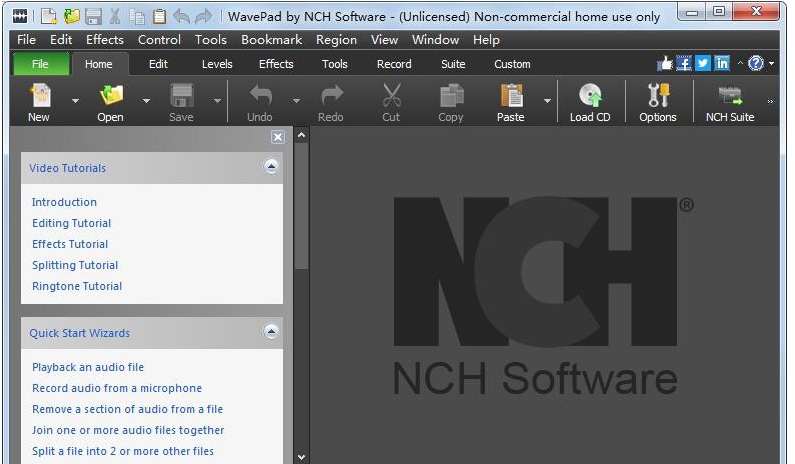Collapse the Quick Start Wizards section
This screenshot has height=464, width=795.
pyautogui.click(x=271, y=331)
